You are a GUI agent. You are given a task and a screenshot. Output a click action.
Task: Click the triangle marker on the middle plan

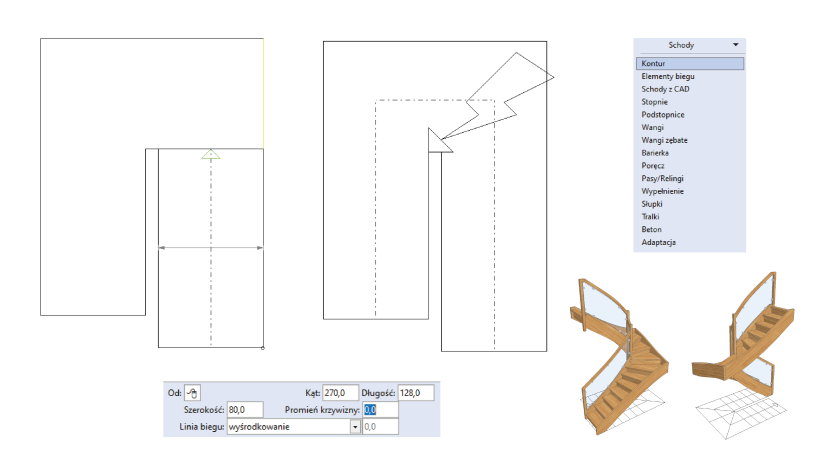pyautogui.click(x=437, y=142)
